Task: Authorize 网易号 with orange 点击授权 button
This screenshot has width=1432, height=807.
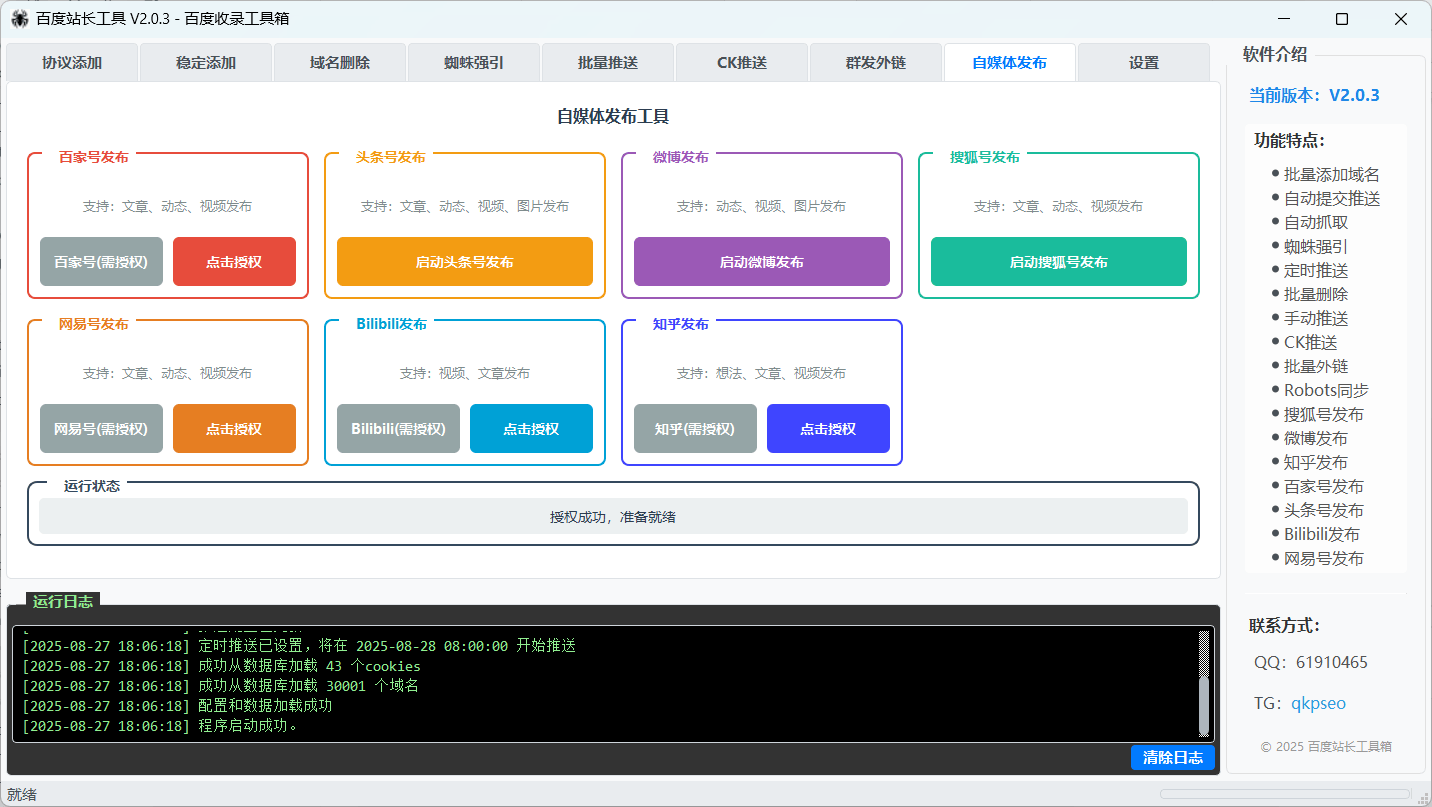Action: [x=234, y=429]
